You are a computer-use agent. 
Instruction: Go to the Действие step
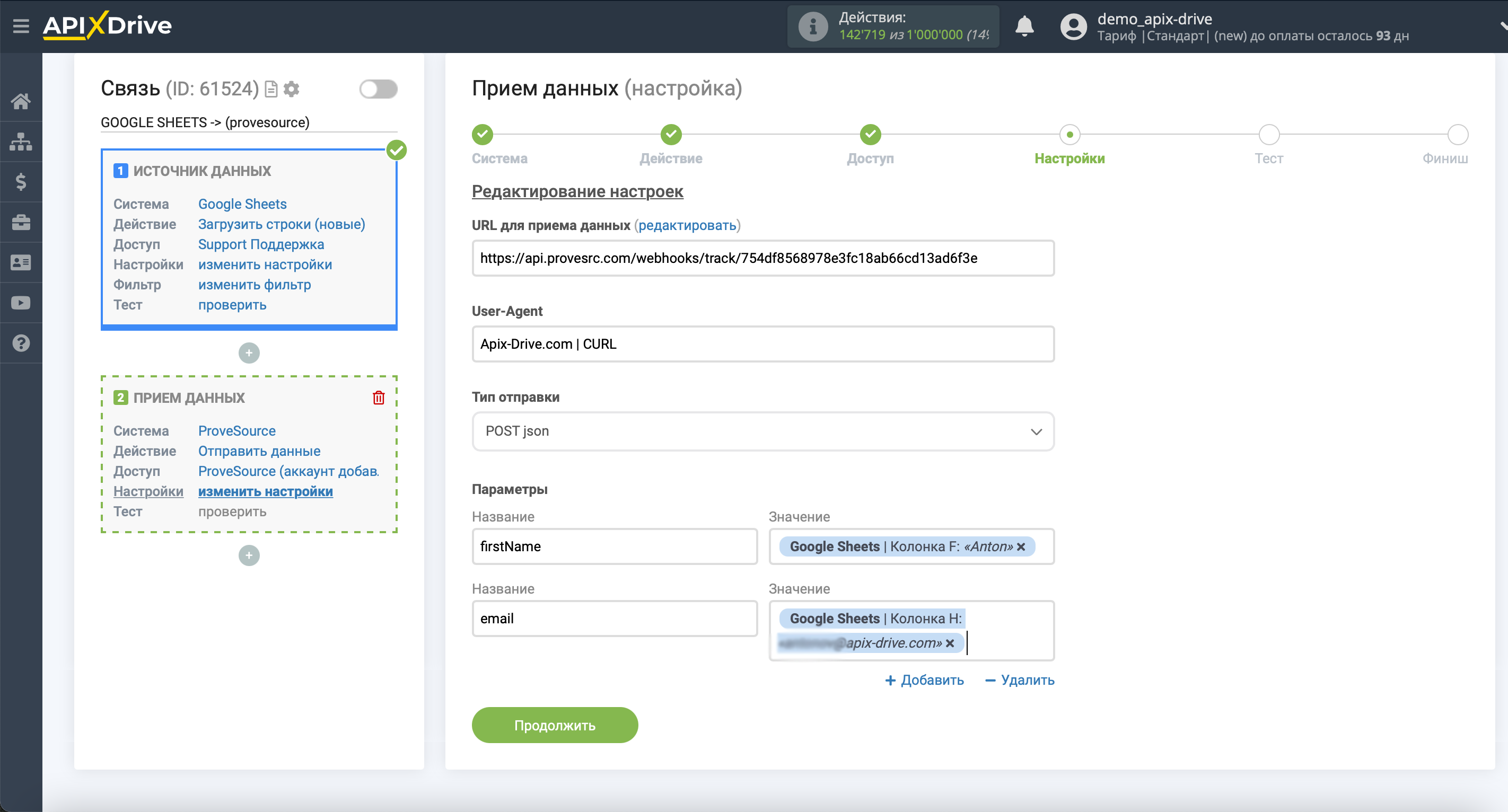[x=671, y=135]
